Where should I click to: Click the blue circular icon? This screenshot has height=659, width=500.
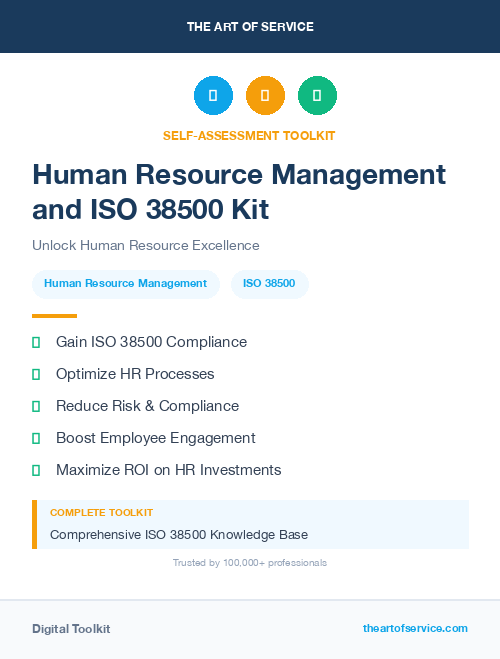(213, 95)
